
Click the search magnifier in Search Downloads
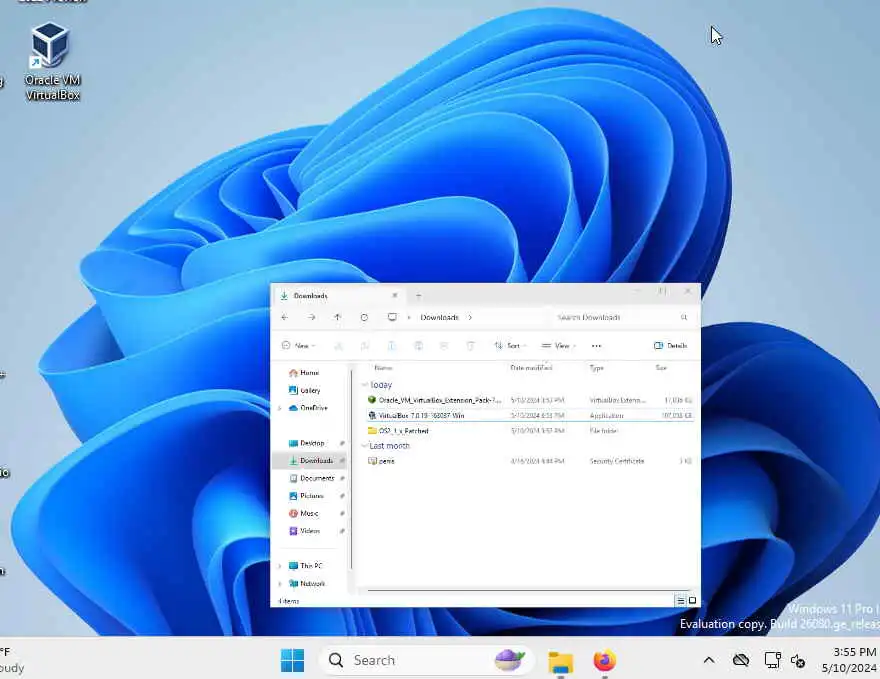click(x=684, y=317)
